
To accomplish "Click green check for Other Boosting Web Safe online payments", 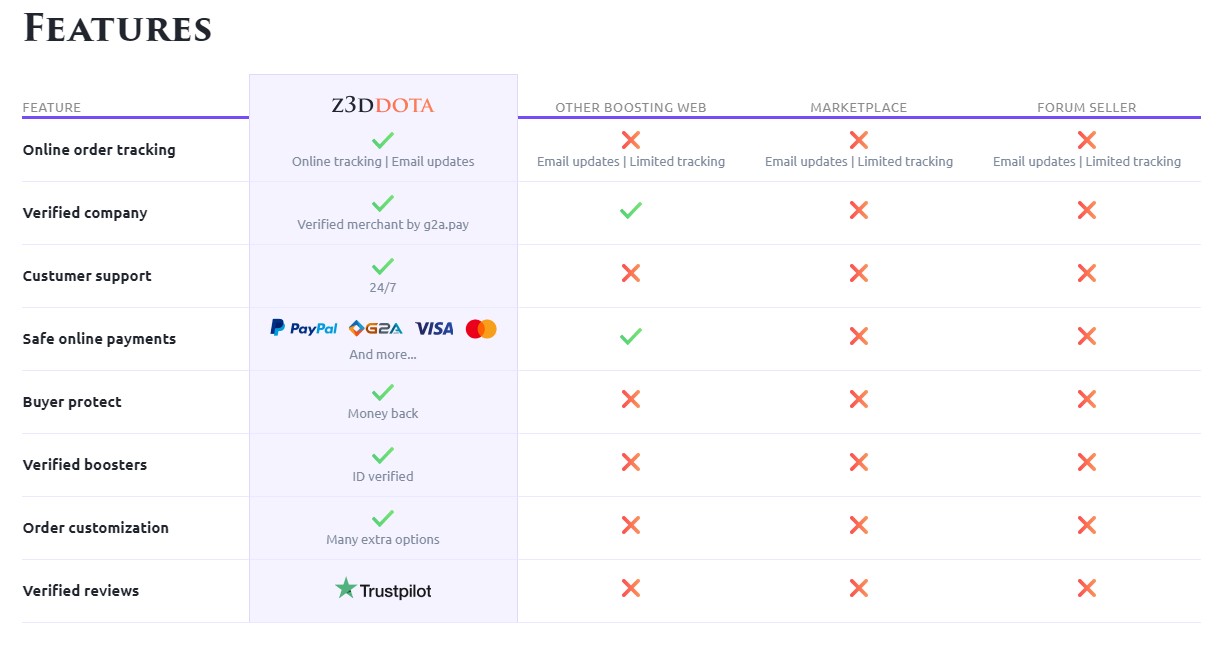I will tap(630, 336).
